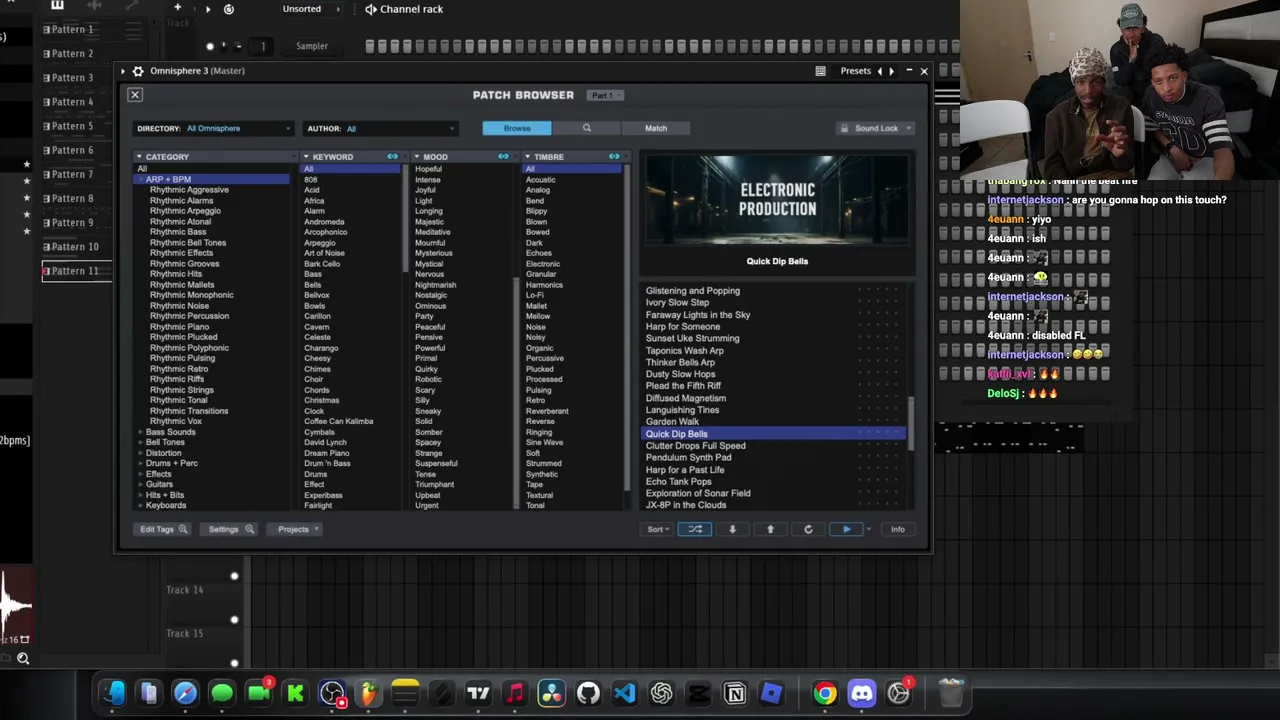The height and width of the screenshot is (720, 1280).
Task: Open the Channel rack speaker icon
Action: click(x=371, y=9)
